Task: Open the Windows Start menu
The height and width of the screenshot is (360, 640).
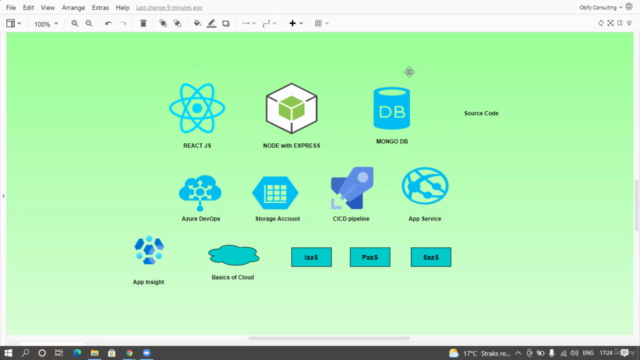Action: pos(8,353)
